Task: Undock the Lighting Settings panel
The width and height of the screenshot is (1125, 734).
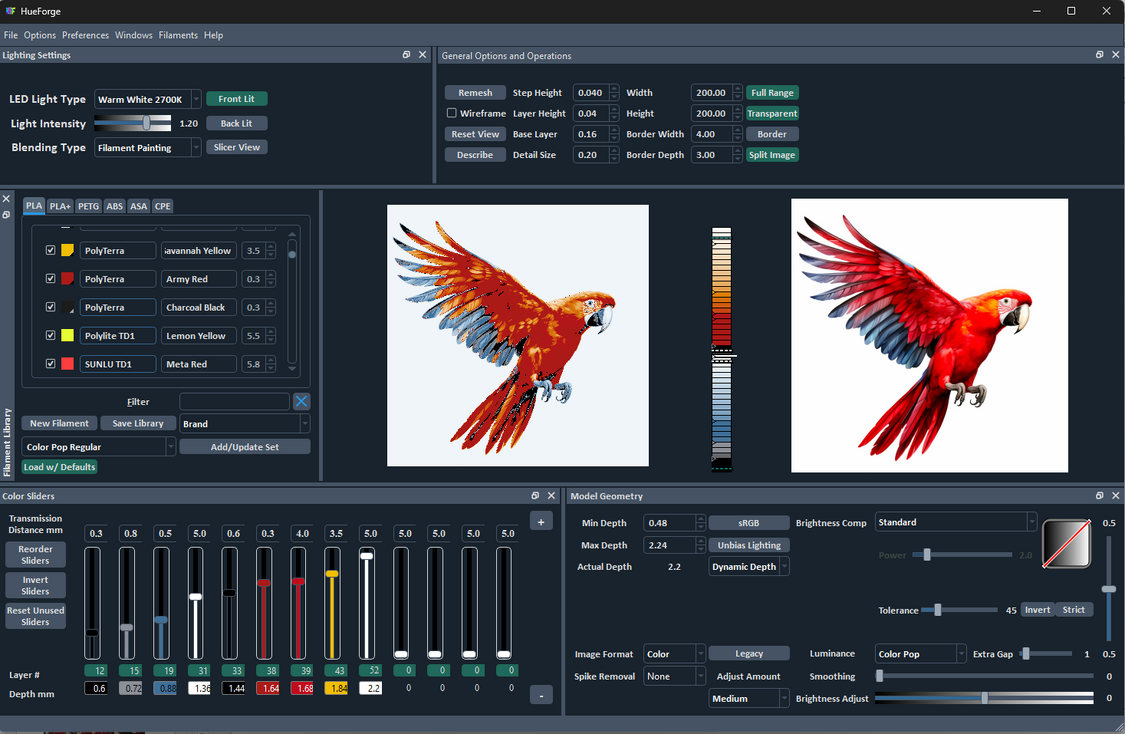Action: [x=406, y=55]
